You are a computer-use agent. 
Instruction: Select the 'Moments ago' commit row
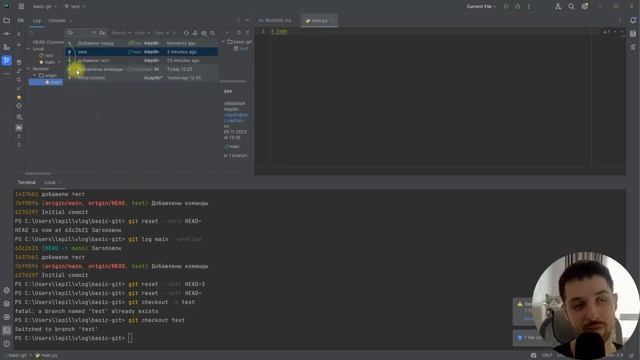click(142, 43)
